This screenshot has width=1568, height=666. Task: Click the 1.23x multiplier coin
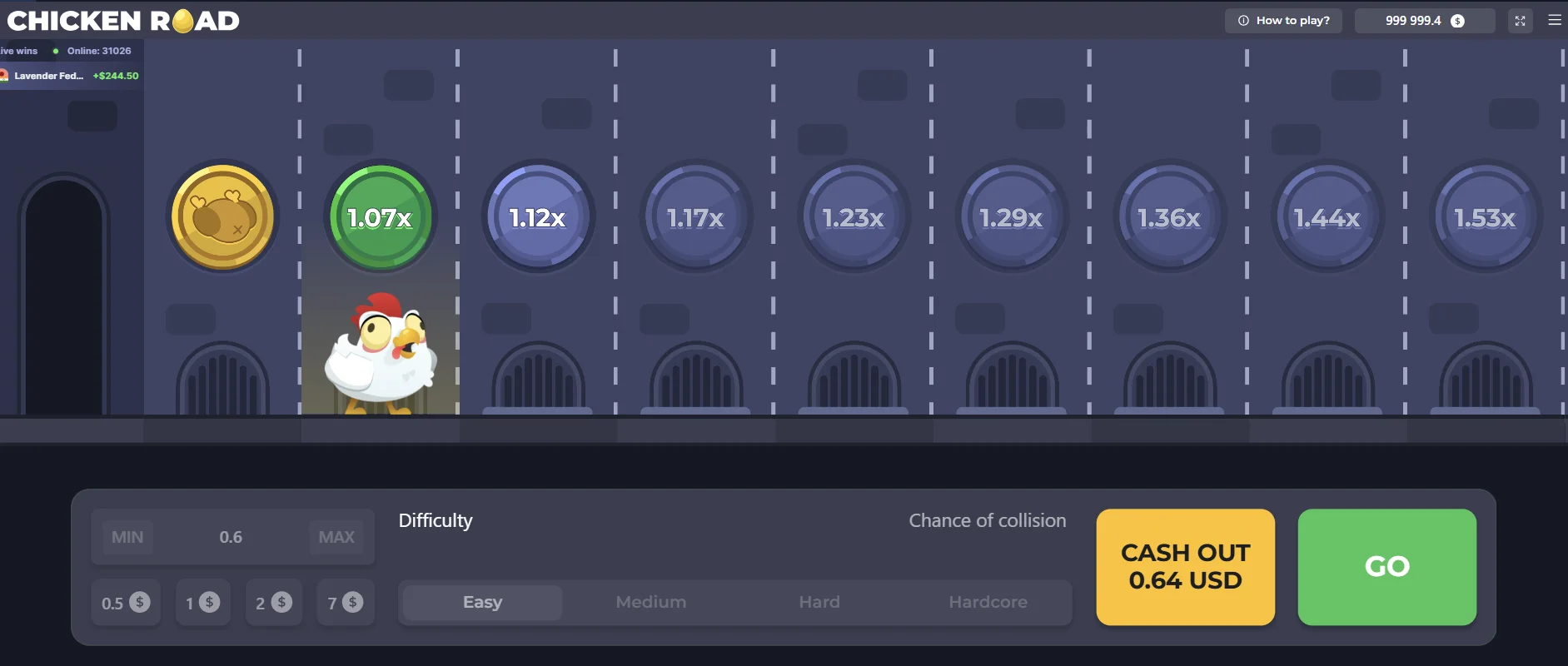(x=854, y=216)
